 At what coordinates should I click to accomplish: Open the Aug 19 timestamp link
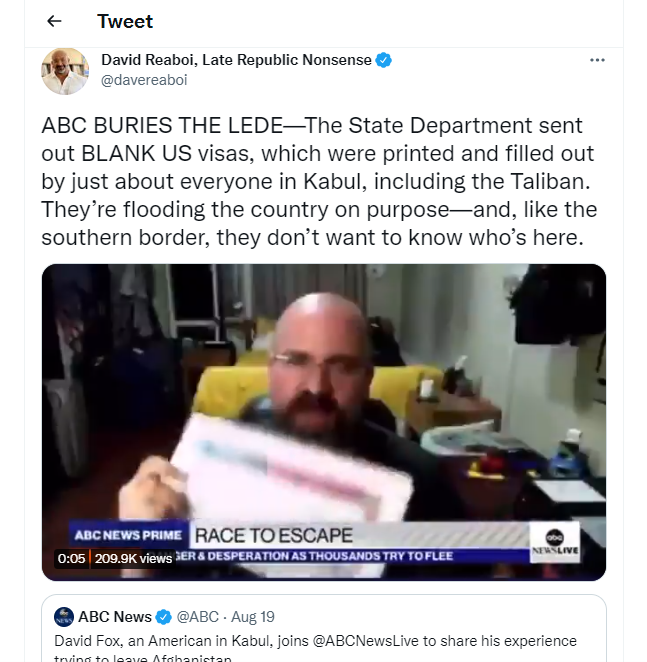(253, 617)
